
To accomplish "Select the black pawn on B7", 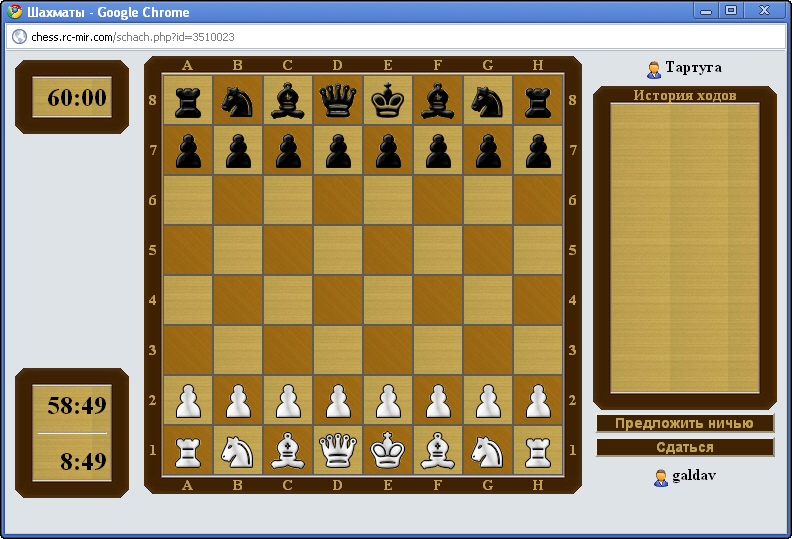I will (x=238, y=150).
